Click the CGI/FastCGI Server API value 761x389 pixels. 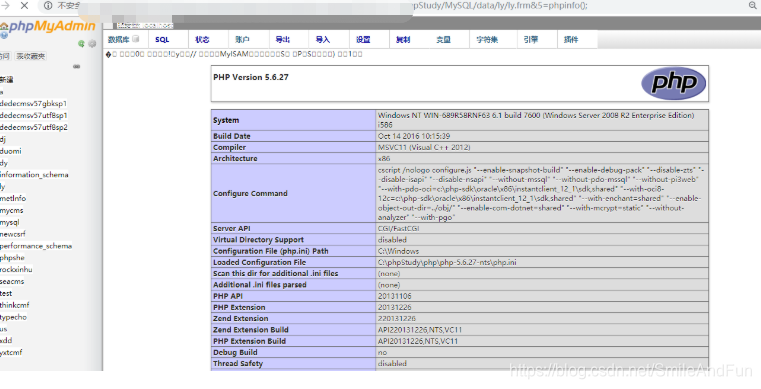[x=398, y=228]
